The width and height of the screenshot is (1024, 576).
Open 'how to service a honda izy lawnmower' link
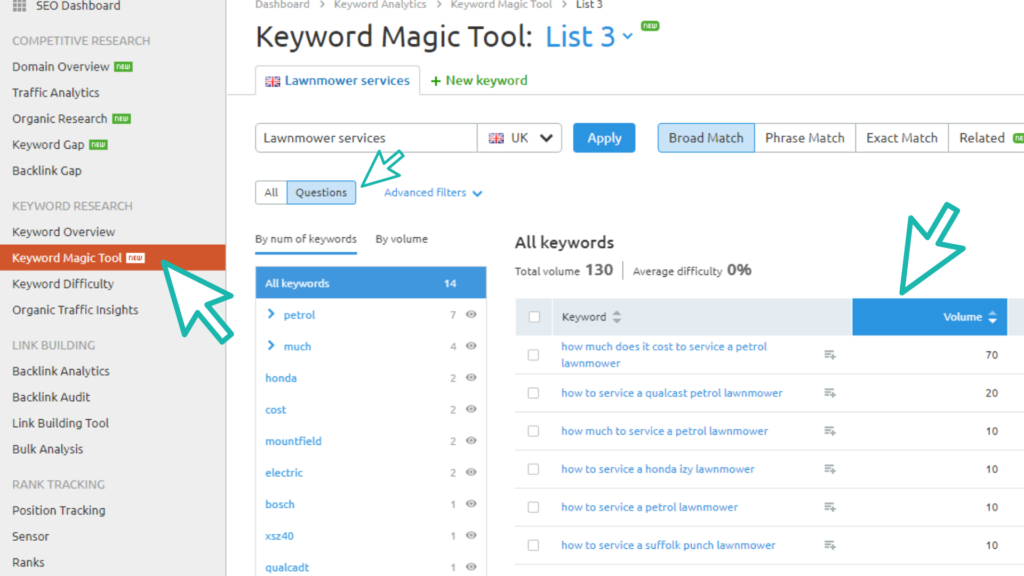(x=658, y=469)
